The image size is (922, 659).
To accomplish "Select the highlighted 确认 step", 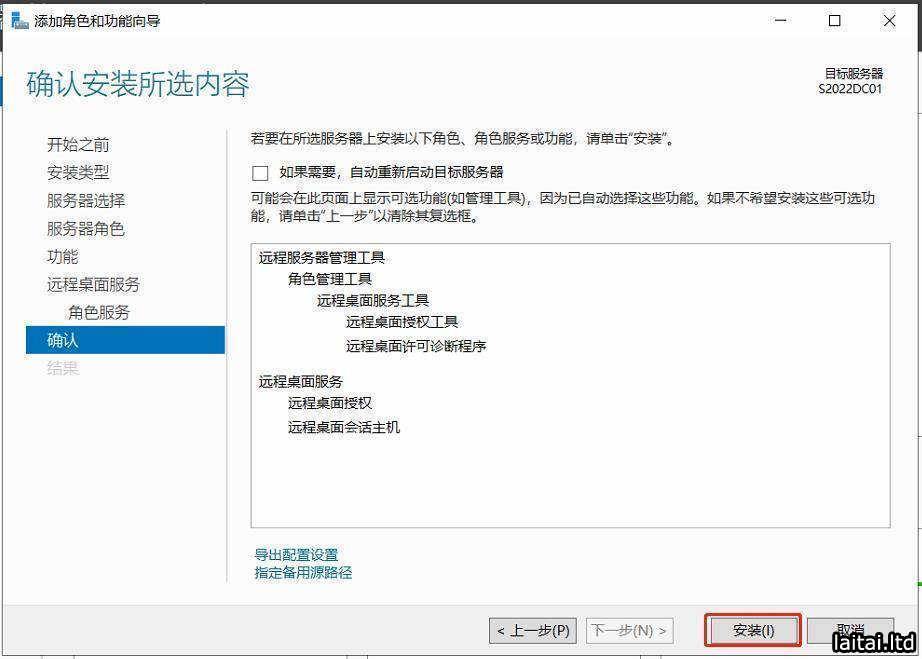I will coord(63,340).
